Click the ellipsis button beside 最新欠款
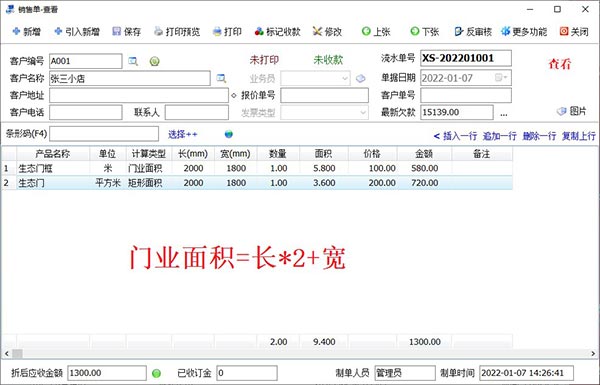 point(504,113)
